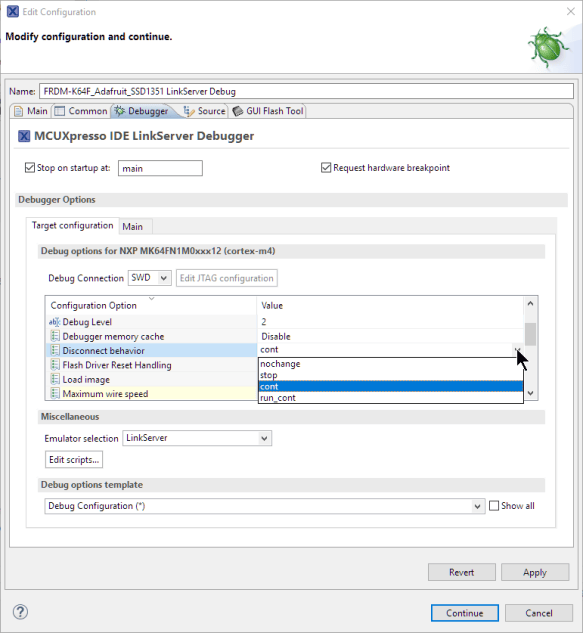Click the Cancel button
583x633 pixels.
coord(539,613)
